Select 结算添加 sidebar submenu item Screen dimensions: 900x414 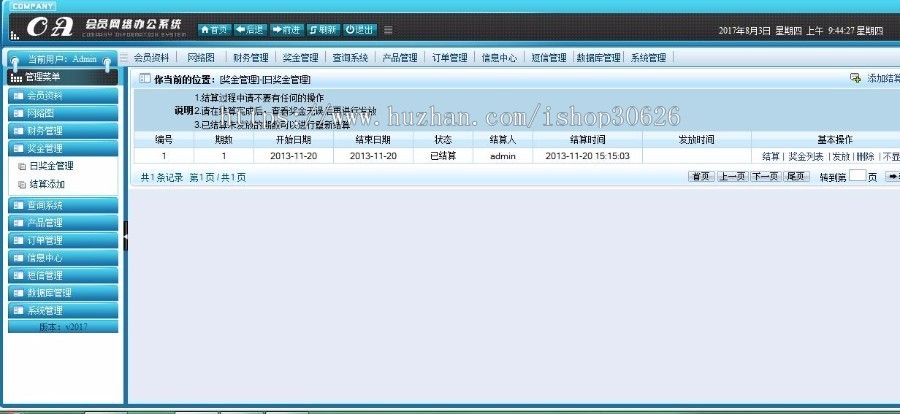click(x=47, y=184)
